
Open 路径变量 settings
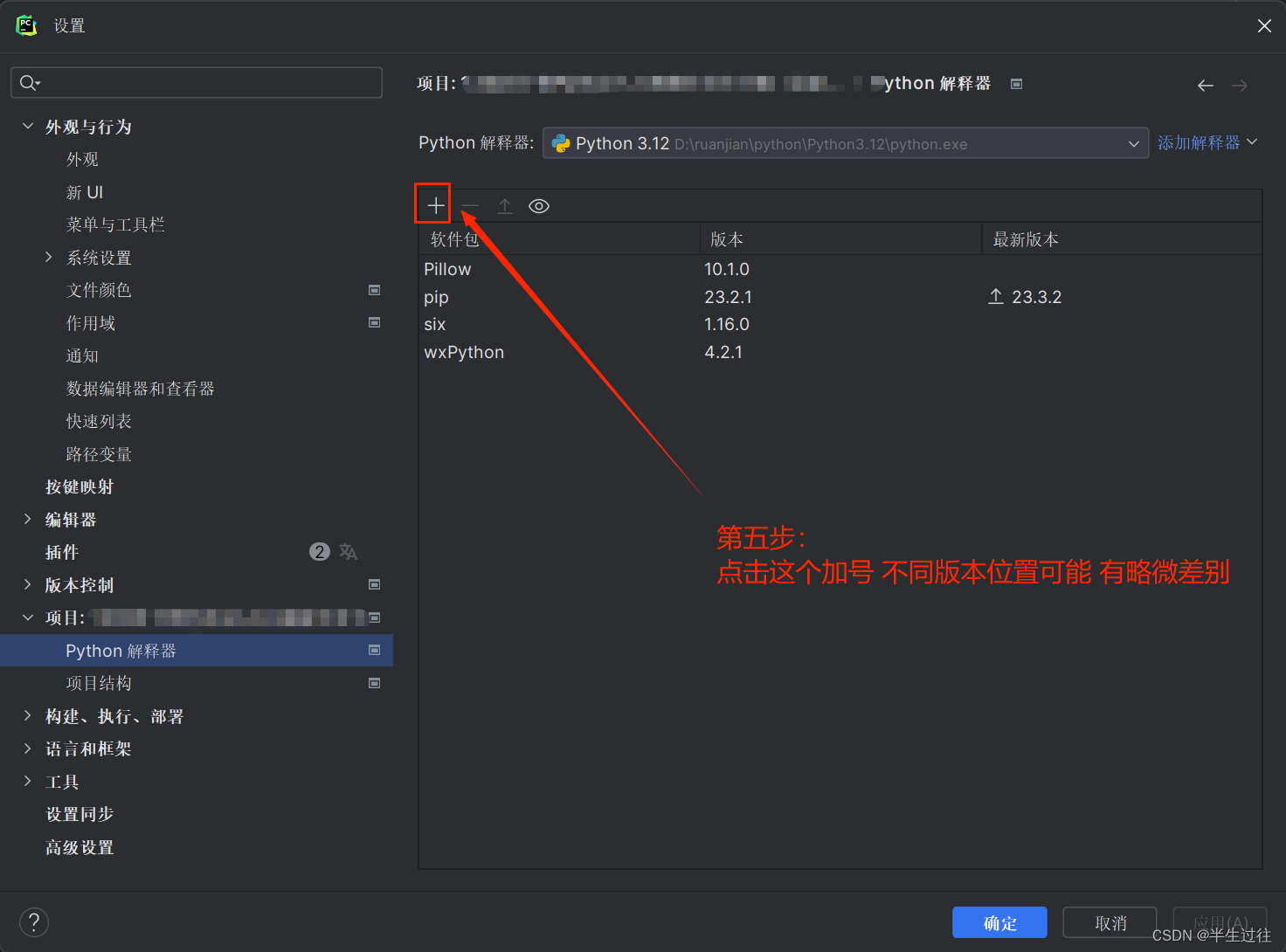coord(99,454)
